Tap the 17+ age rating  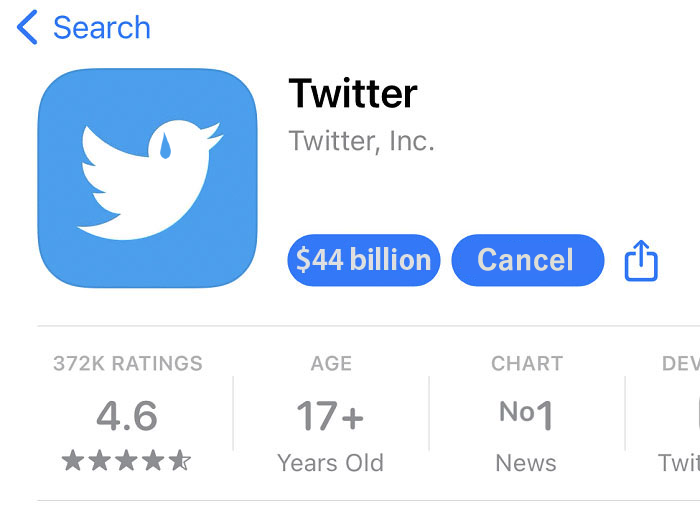tap(330, 414)
